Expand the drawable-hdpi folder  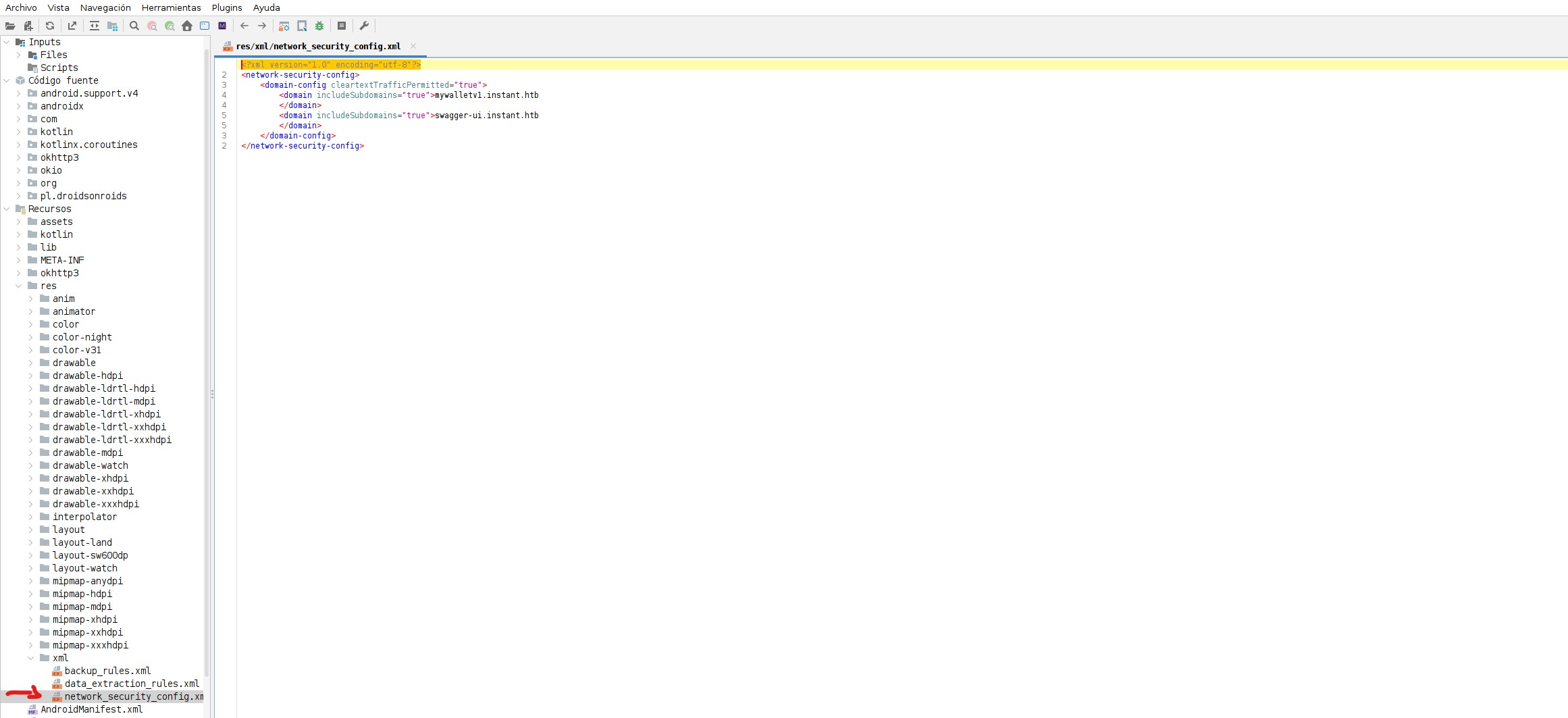pyautogui.click(x=31, y=376)
